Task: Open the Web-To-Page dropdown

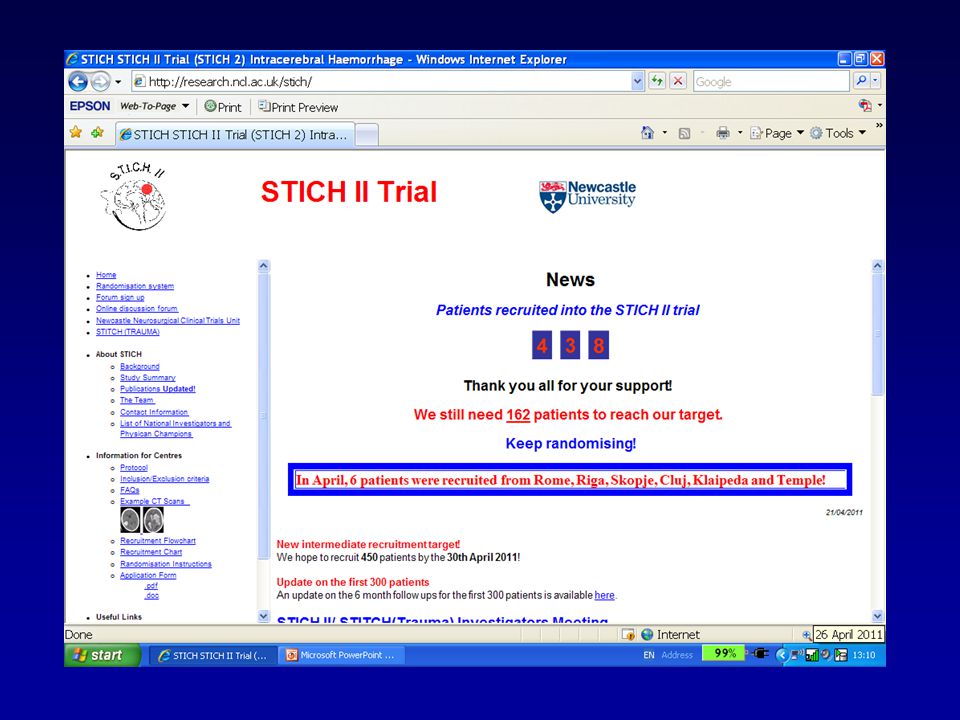Action: pos(154,106)
